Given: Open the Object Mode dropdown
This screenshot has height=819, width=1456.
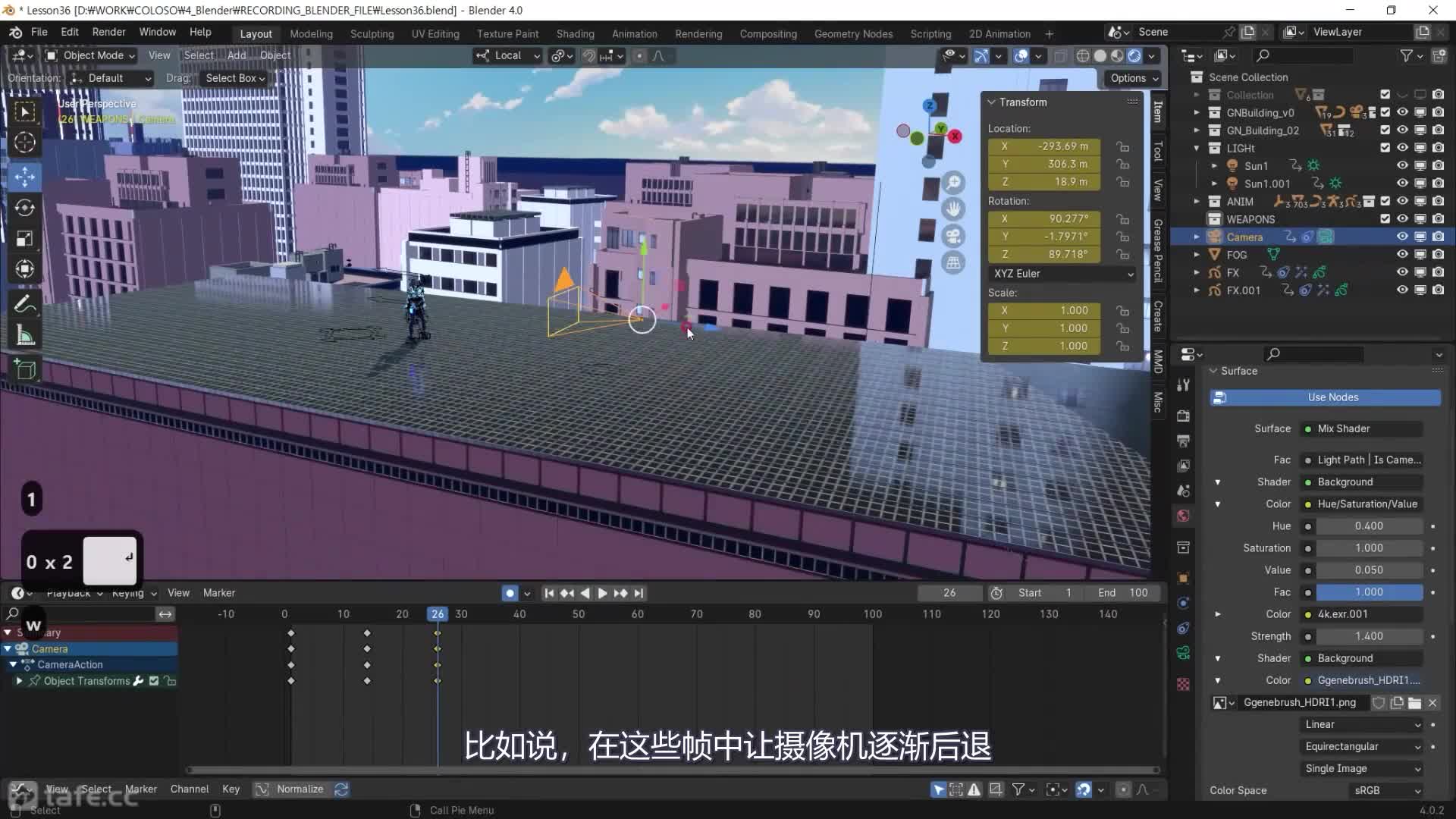Looking at the screenshot, I should (x=91, y=55).
